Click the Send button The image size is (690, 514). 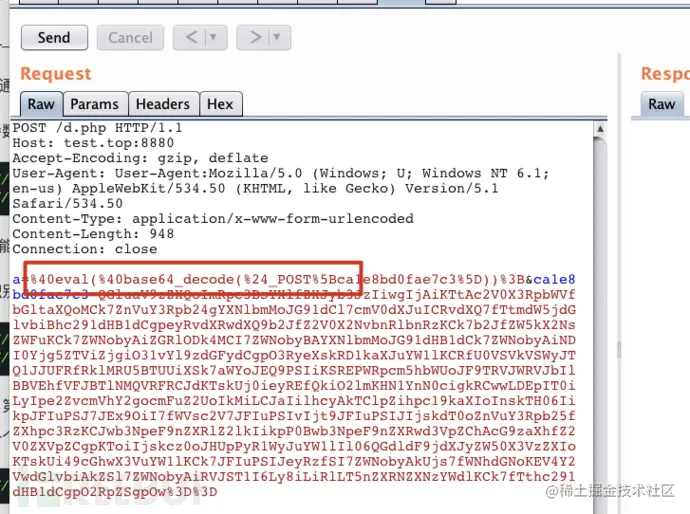click(54, 38)
